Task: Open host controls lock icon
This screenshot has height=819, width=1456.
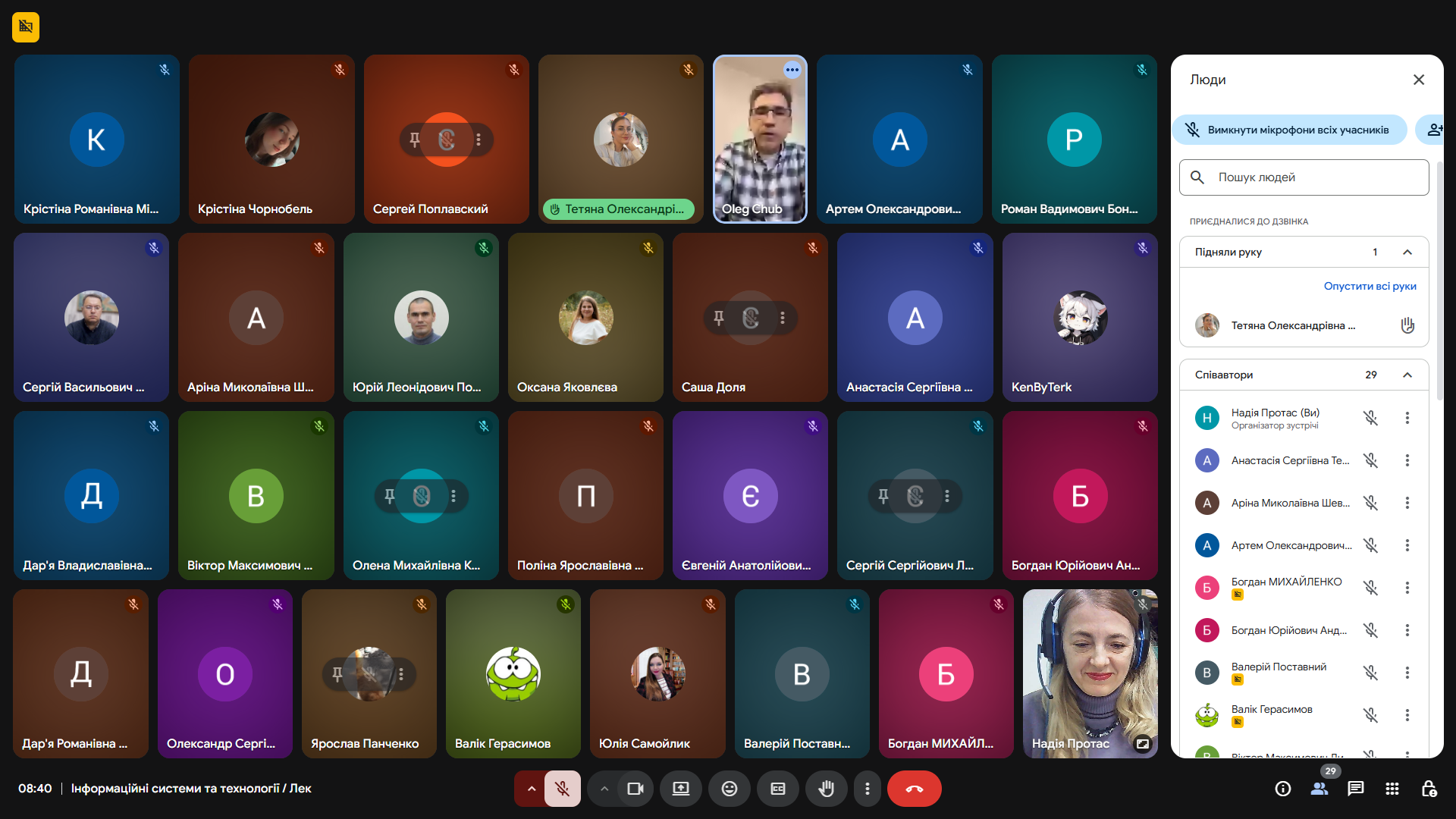Action: click(x=1428, y=789)
